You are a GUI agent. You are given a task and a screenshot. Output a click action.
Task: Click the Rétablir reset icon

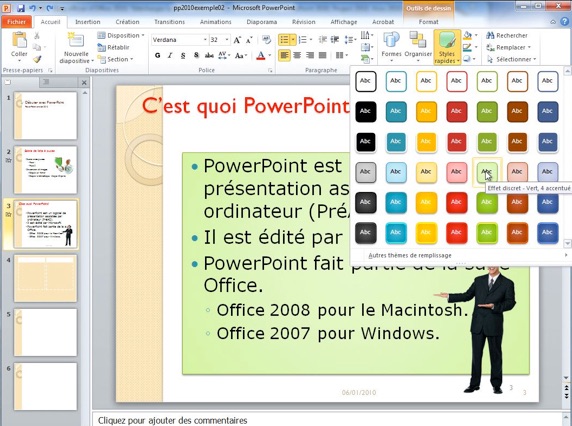(x=113, y=47)
